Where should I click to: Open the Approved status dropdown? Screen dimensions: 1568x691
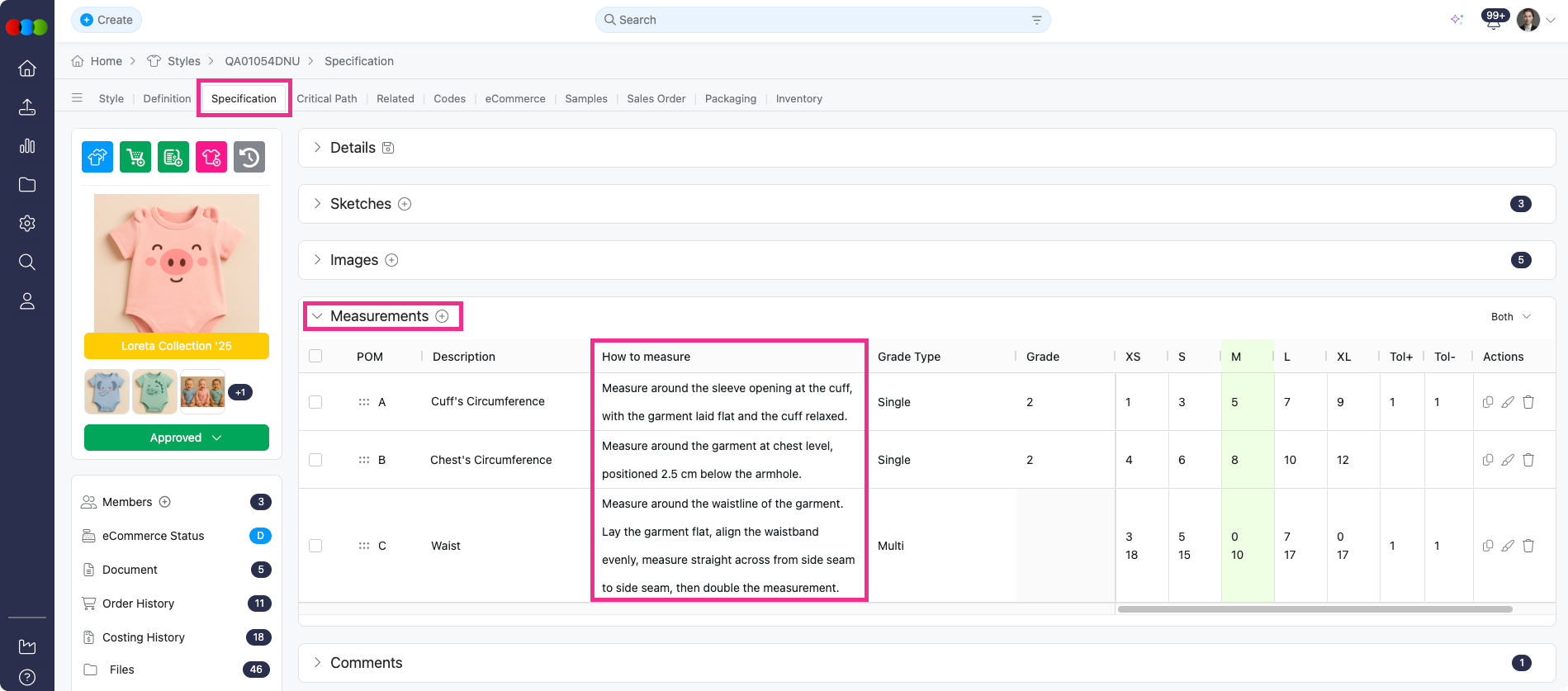click(x=177, y=438)
